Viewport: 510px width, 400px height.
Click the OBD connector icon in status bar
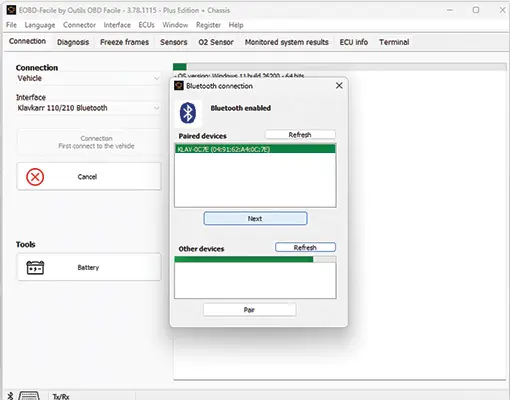(x=29, y=396)
